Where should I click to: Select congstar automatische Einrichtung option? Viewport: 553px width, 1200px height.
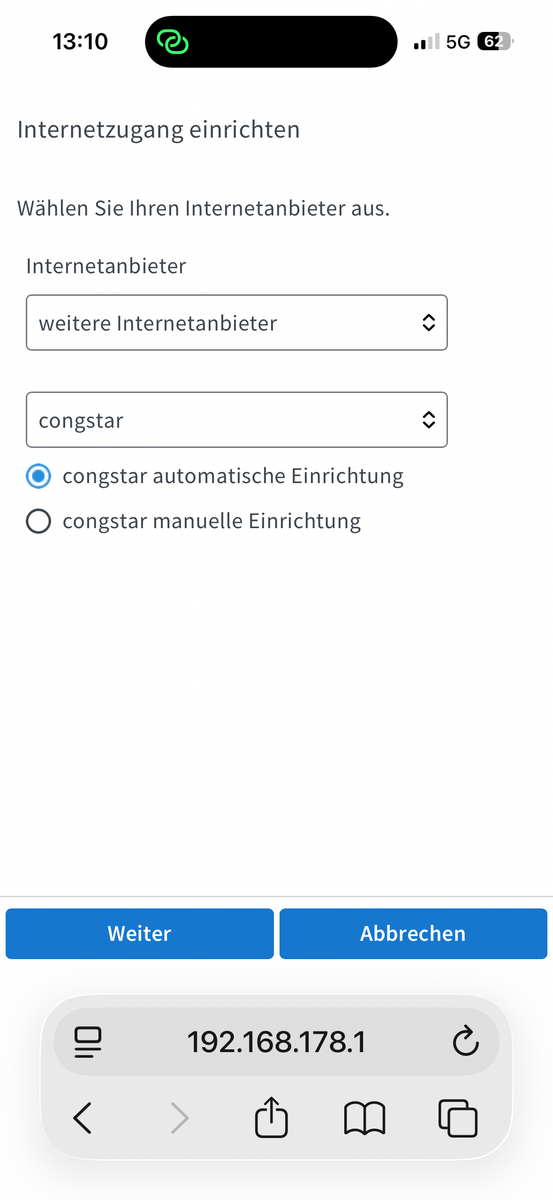coord(215,476)
